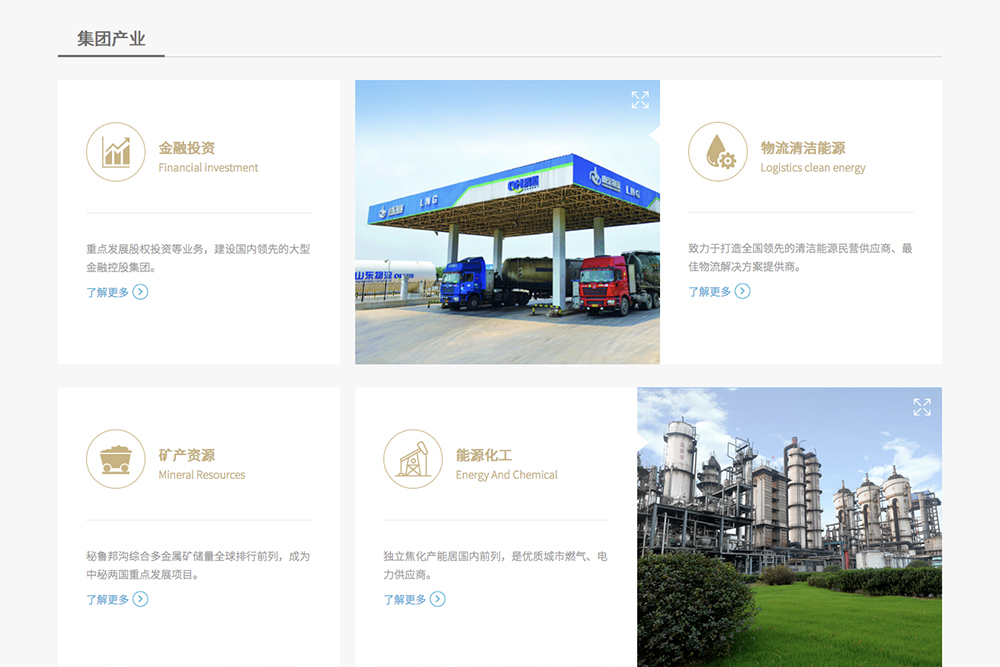Click the mining cart icon above 矿产资源
Image resolution: width=1000 pixels, height=667 pixels.
(116, 460)
